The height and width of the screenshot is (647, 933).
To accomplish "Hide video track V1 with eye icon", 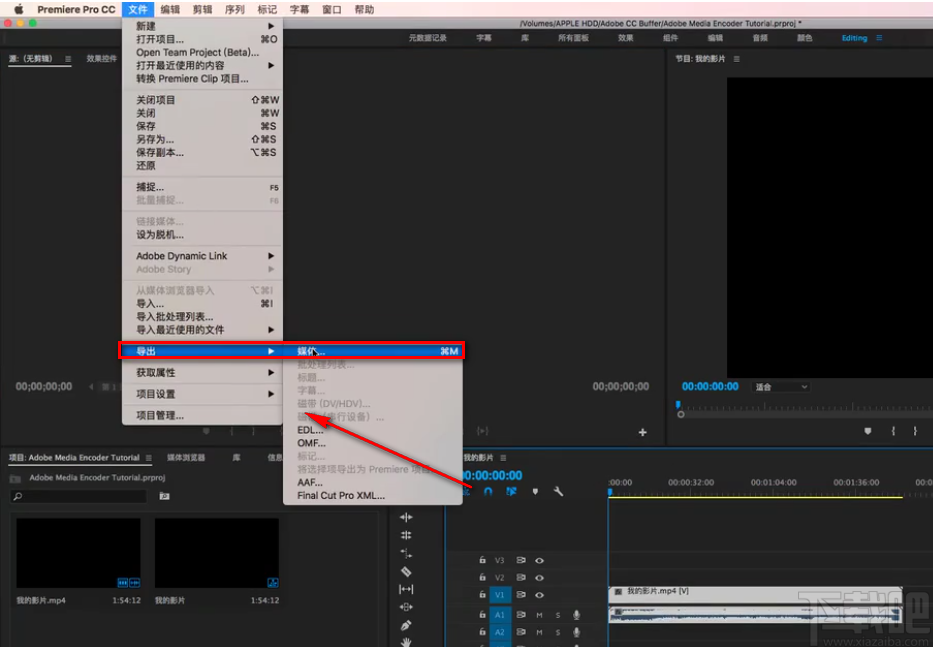I will click(539, 595).
